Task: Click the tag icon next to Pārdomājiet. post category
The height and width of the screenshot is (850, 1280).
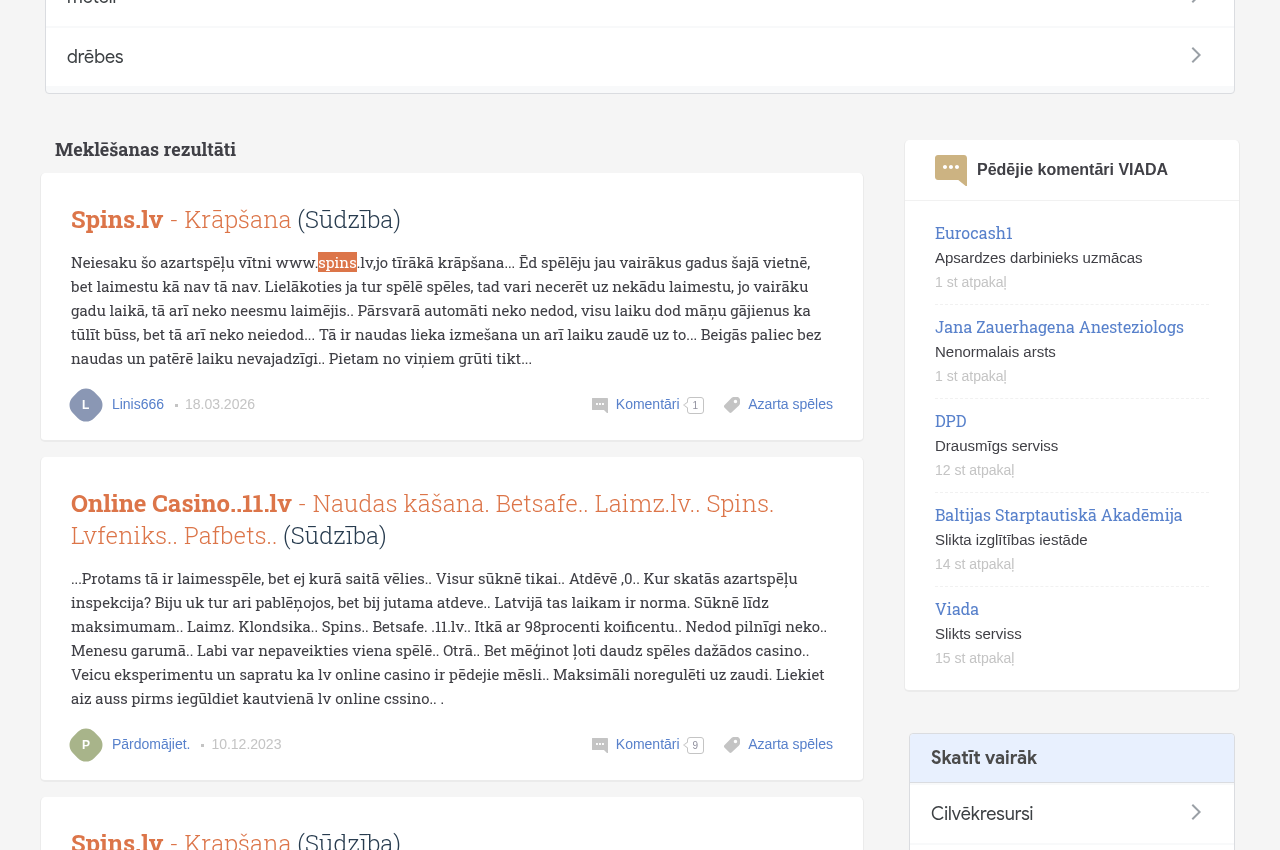Action: click(x=732, y=745)
